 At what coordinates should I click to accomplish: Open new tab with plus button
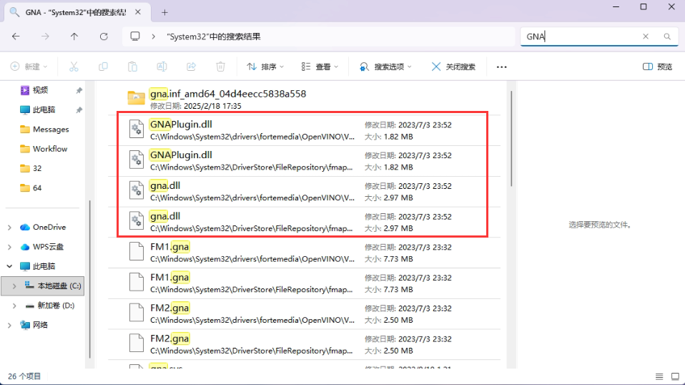pyautogui.click(x=165, y=13)
